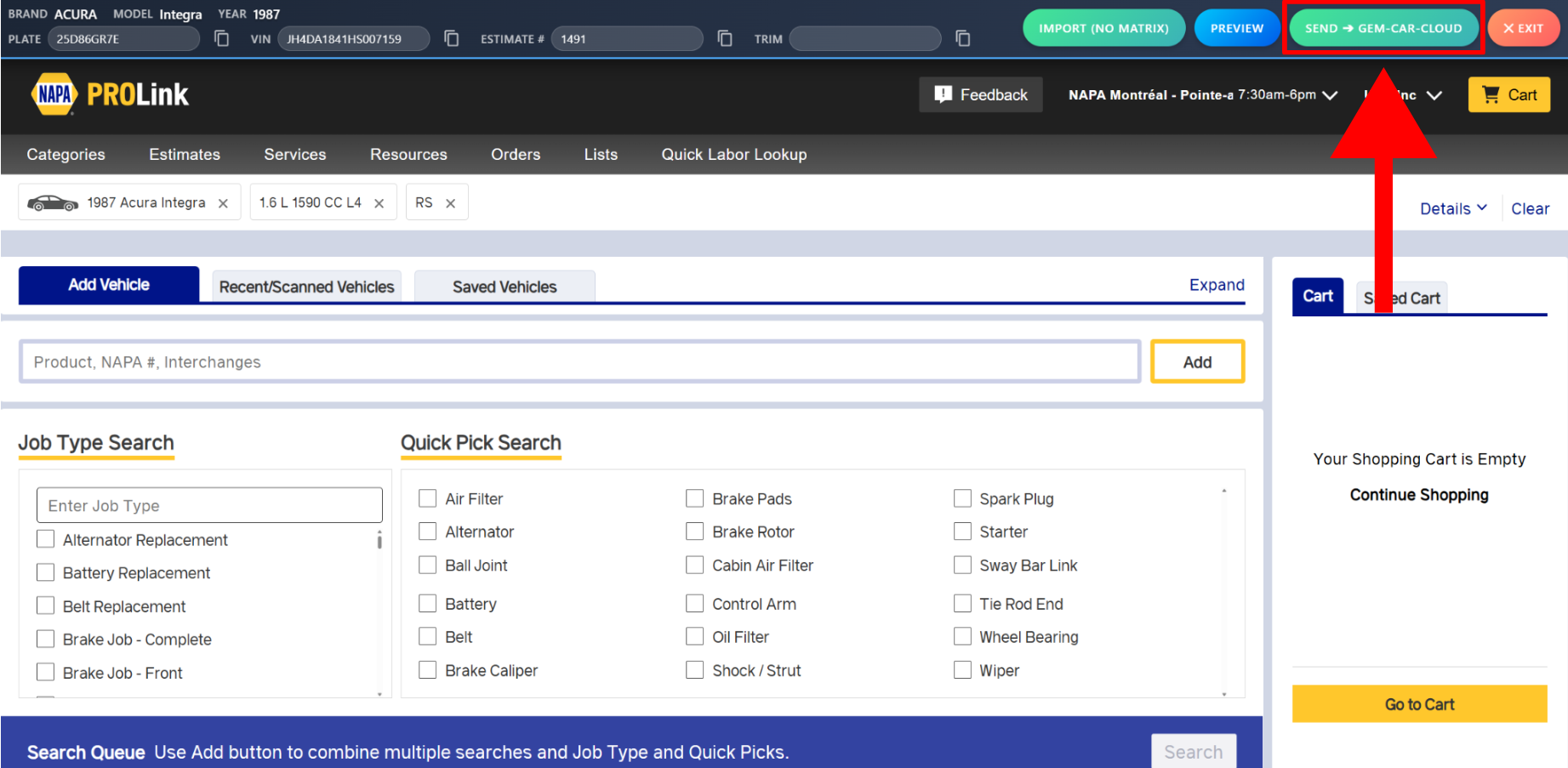Open the NAPA Montréal store dropdown
The height and width of the screenshot is (768, 1568).
click(x=1203, y=94)
